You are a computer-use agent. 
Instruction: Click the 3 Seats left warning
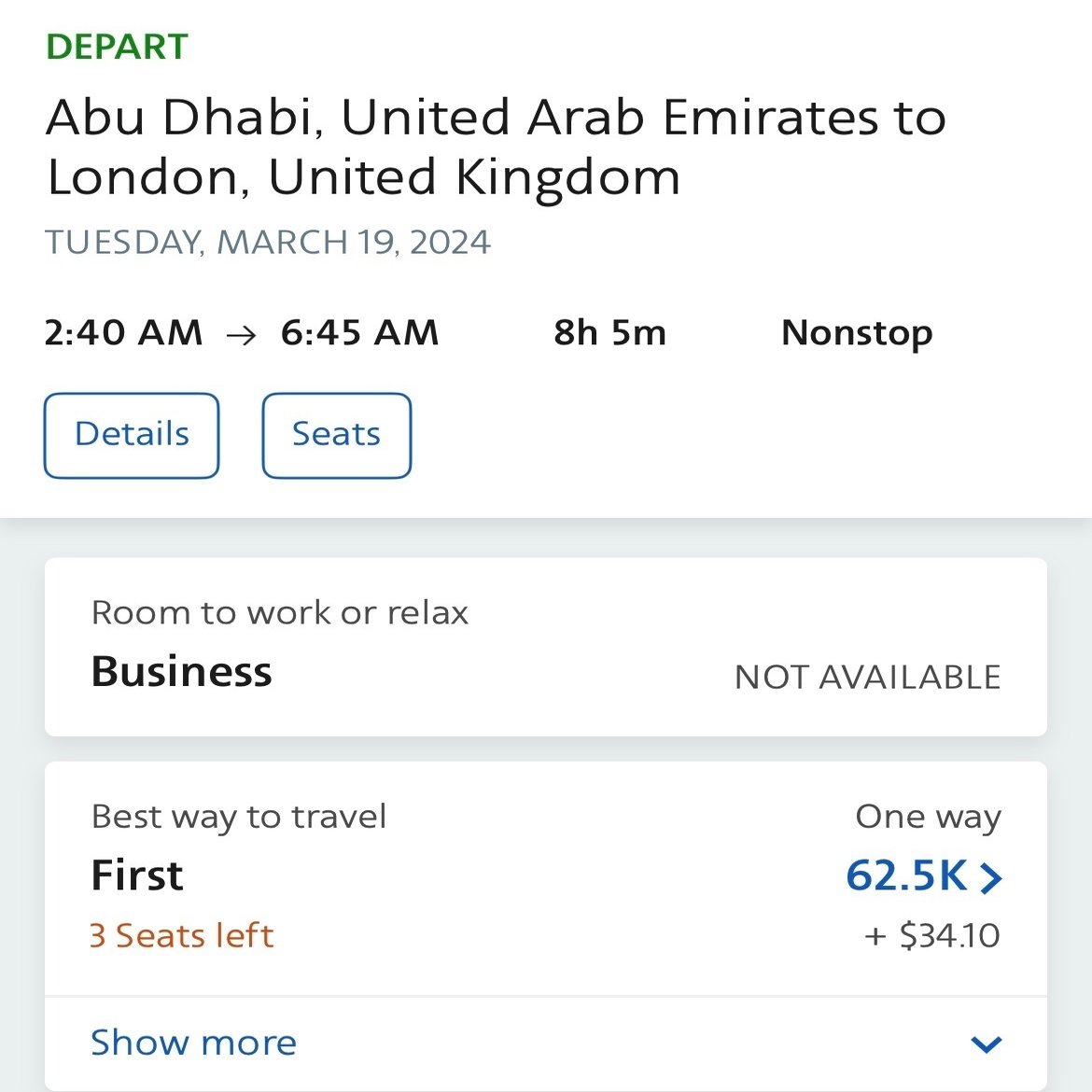[182, 935]
